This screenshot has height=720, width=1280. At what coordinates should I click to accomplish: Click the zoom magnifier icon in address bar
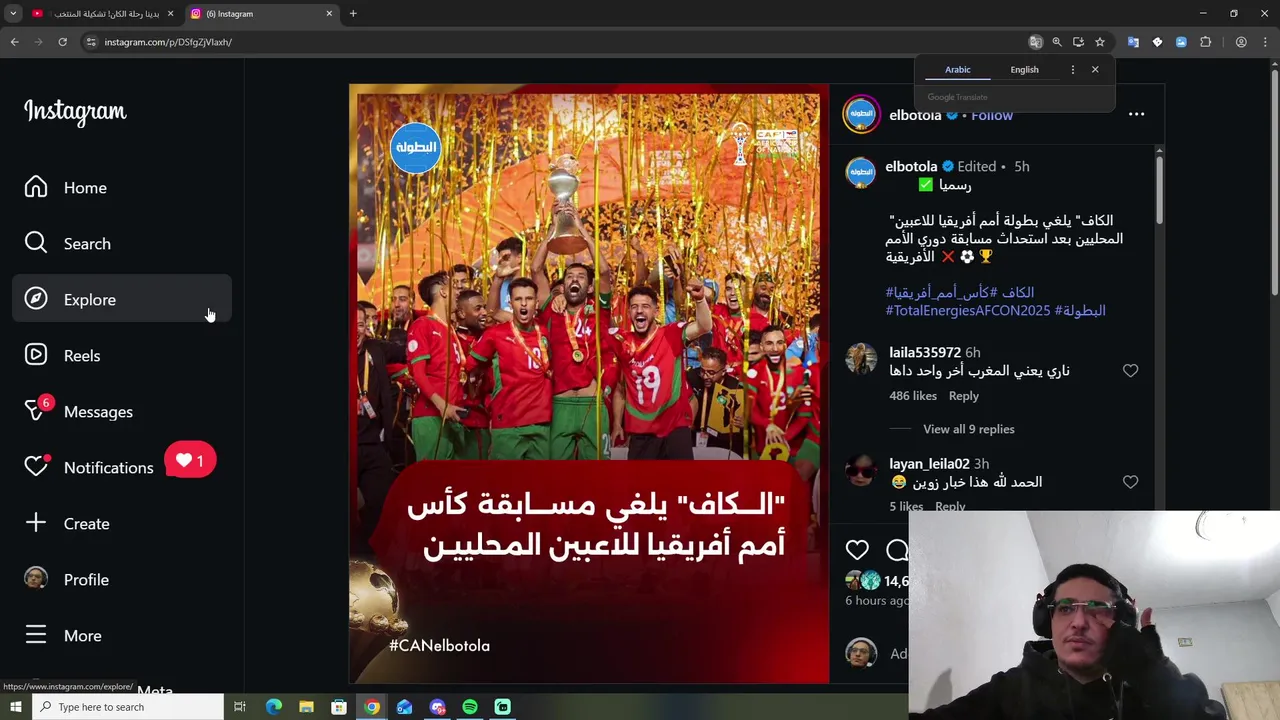[x=1057, y=42]
